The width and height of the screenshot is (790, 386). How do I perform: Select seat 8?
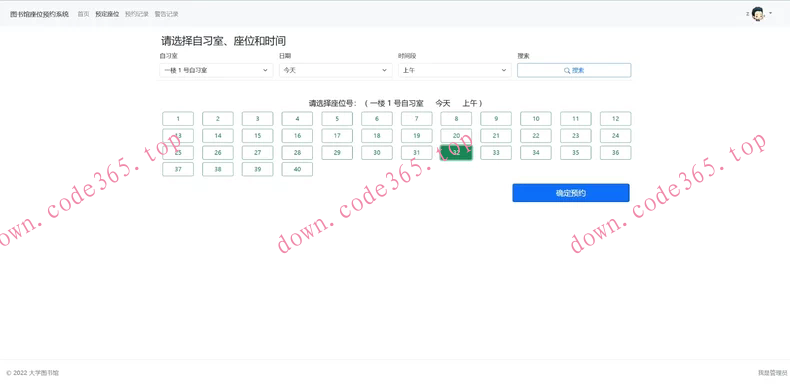(456, 119)
